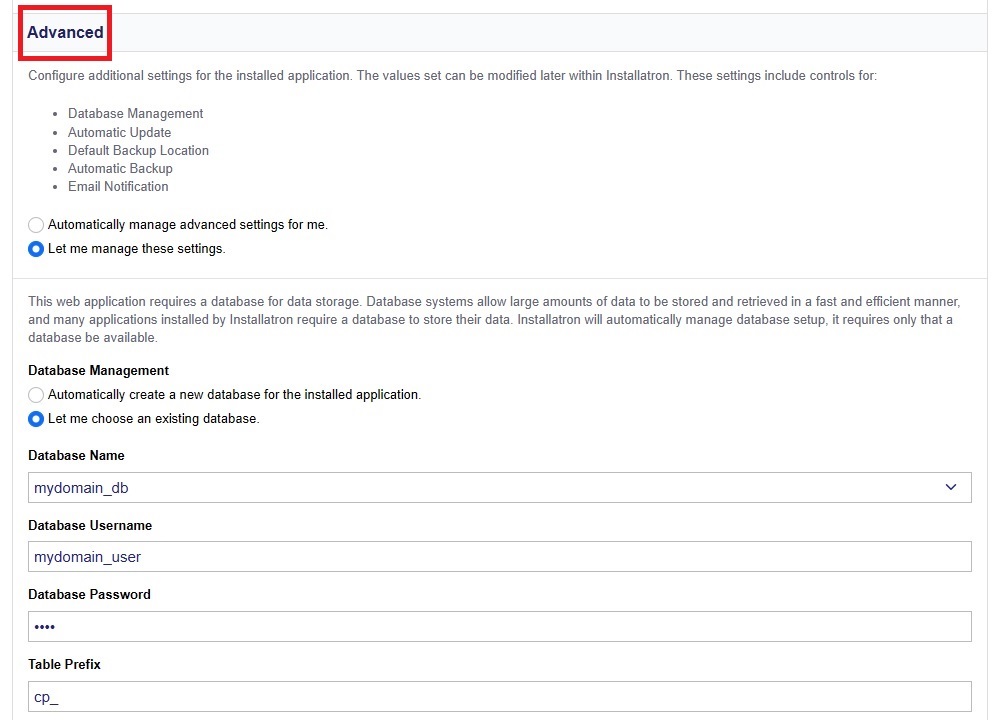Viewport: 1000px width, 720px height.
Task: Select the "Let me manage these settings" option
Action: (x=36, y=248)
